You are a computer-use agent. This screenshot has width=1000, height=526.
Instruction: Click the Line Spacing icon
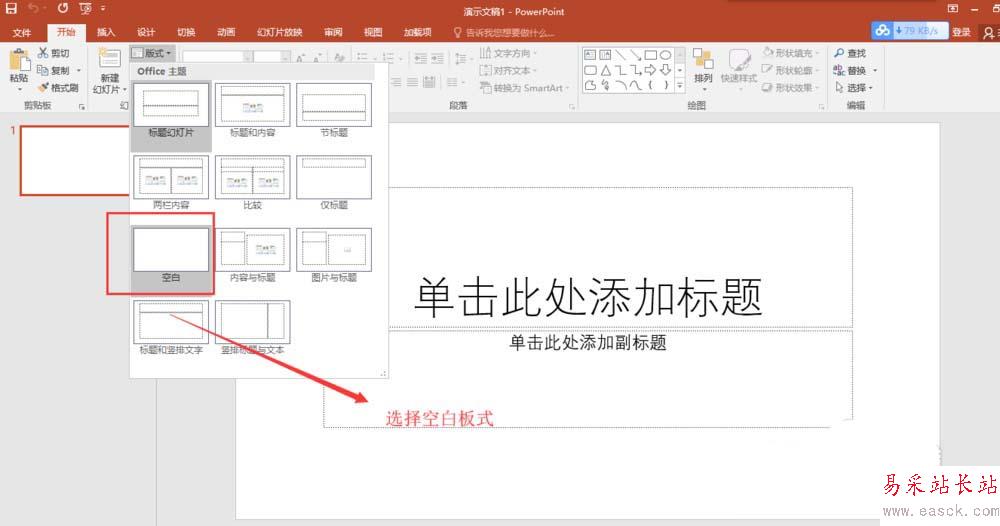[460, 59]
